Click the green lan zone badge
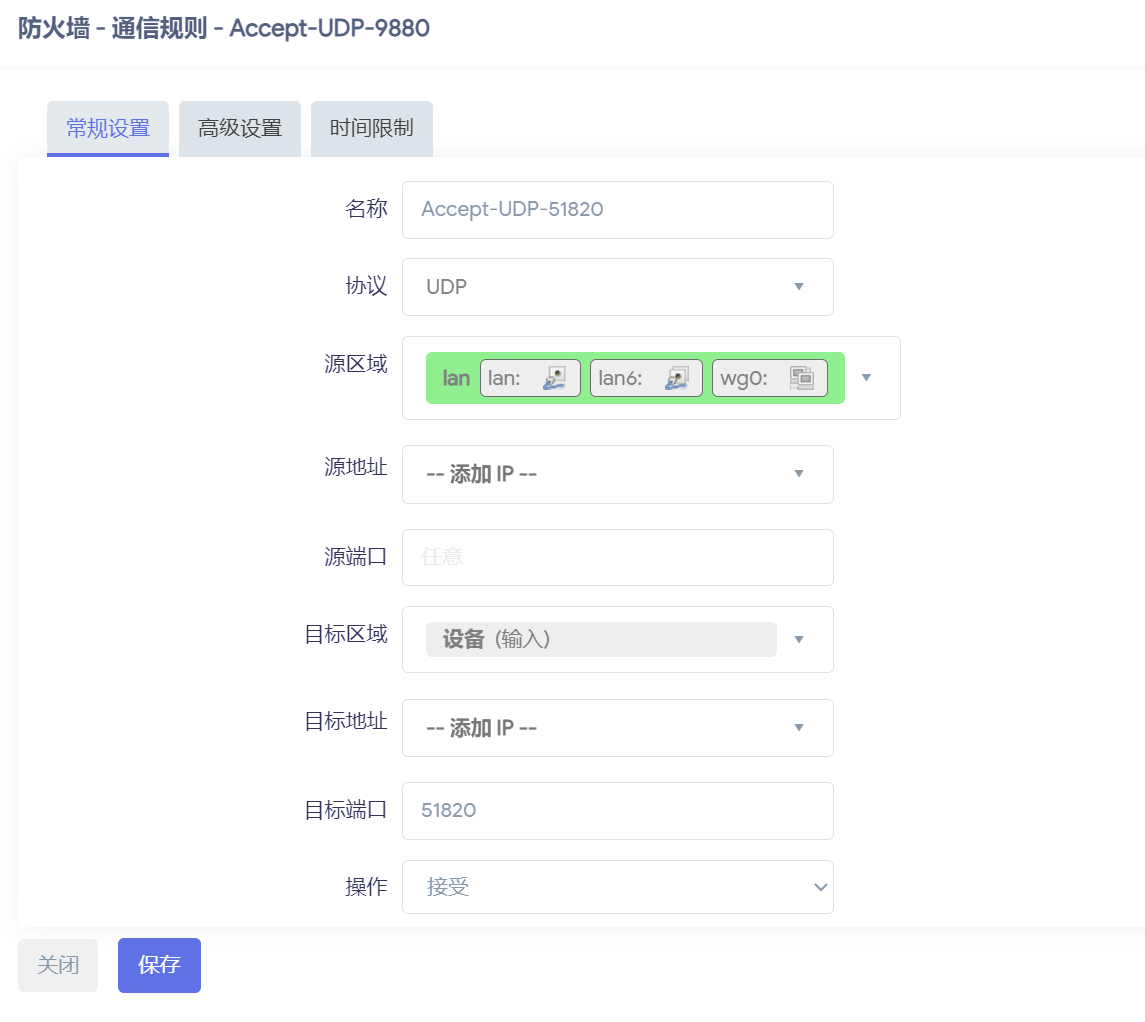 [x=456, y=378]
